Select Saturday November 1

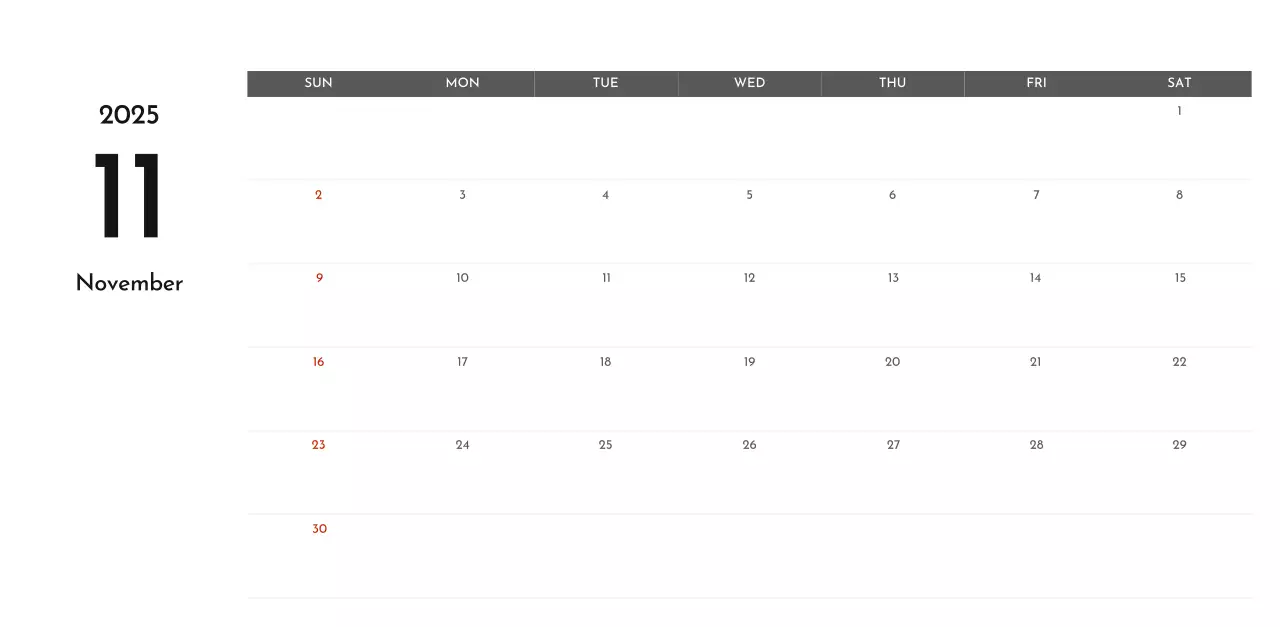pyautogui.click(x=1179, y=111)
